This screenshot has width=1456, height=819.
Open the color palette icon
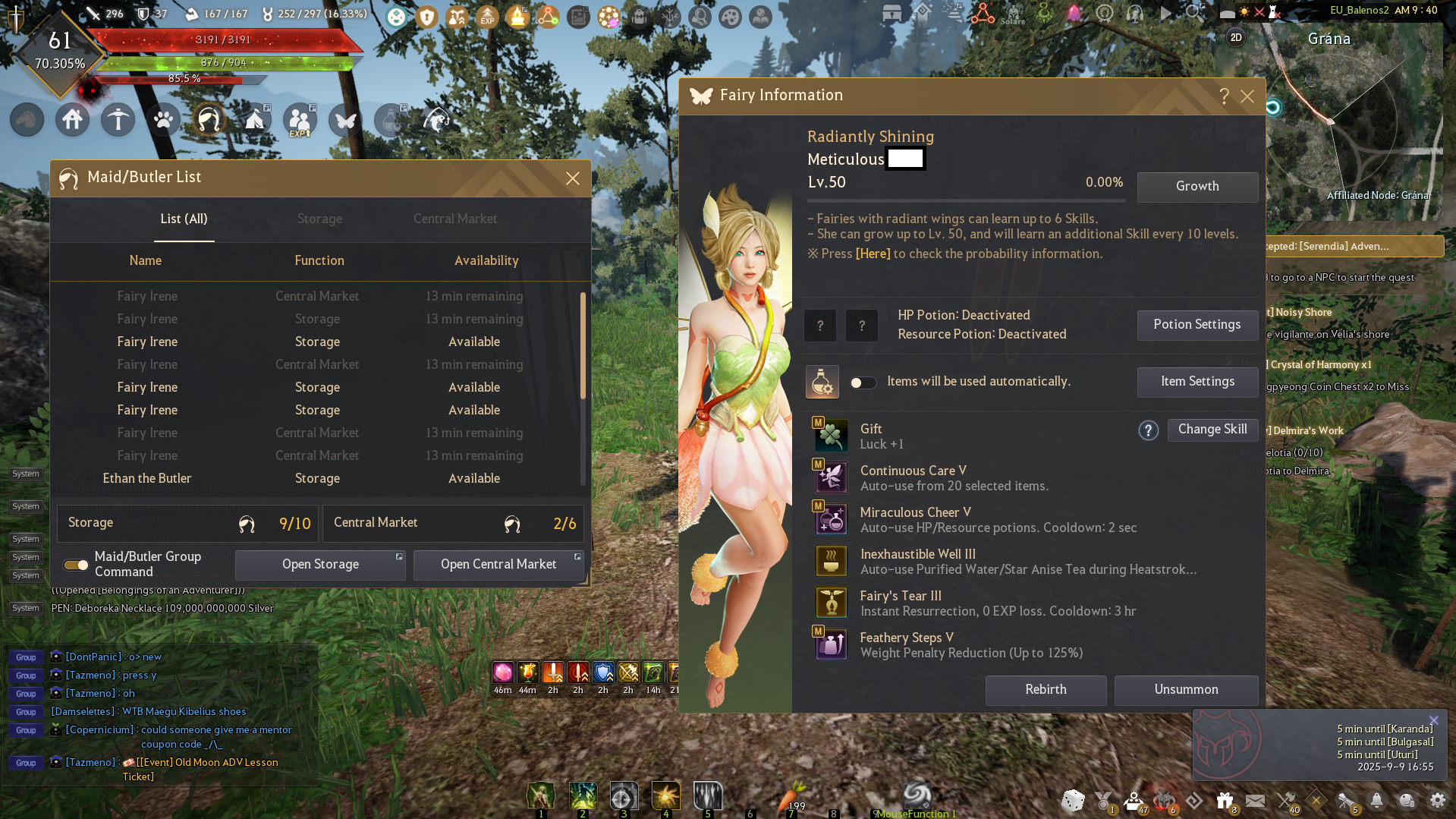click(731, 17)
